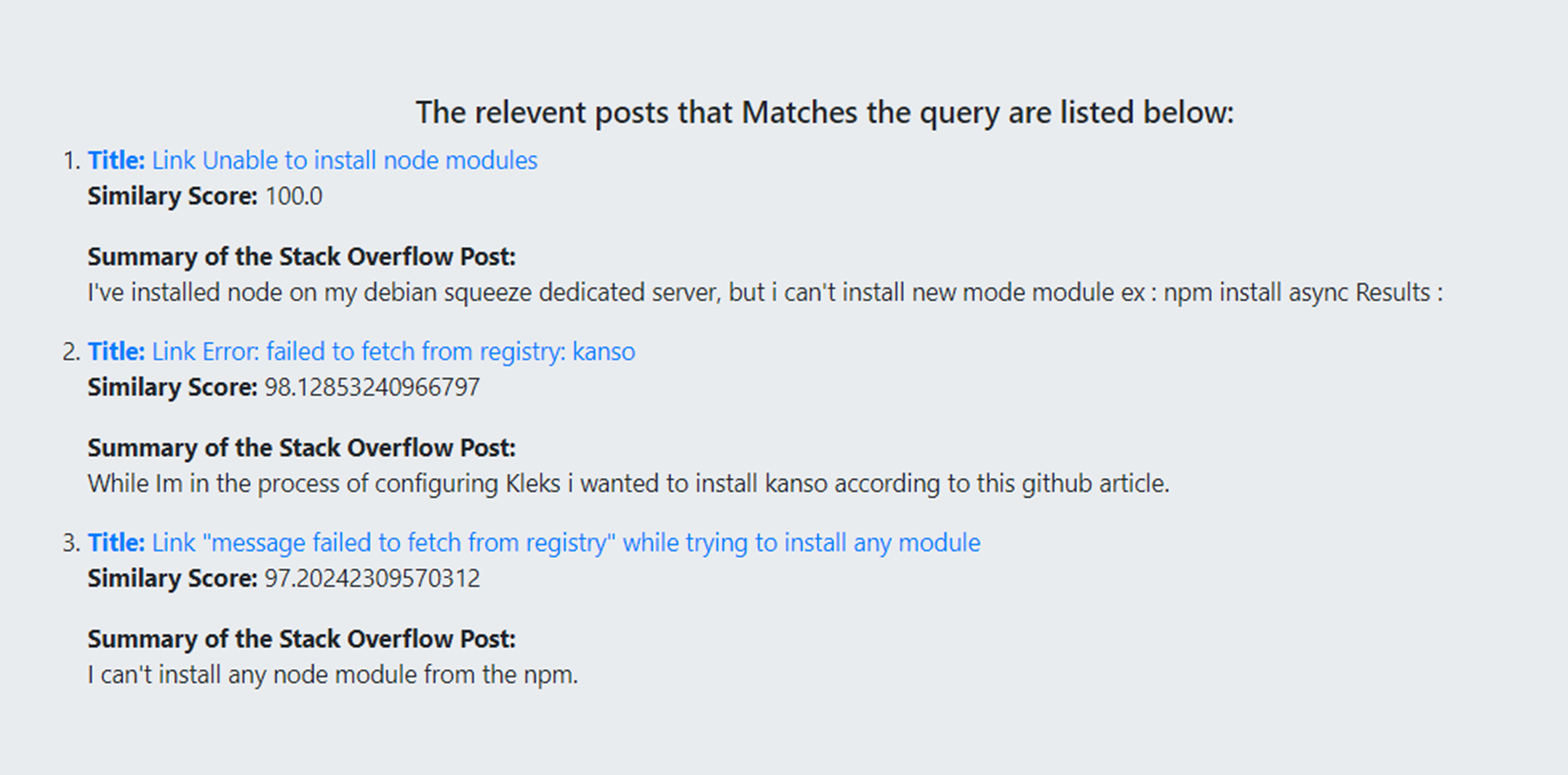Screen dimensions: 1568x775
Task: Click the bold "Title:" label of the third result
Action: coord(116,543)
